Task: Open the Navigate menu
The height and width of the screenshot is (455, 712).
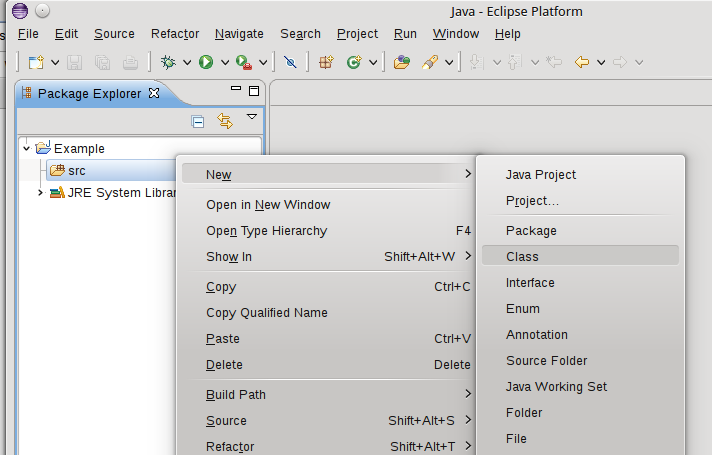Action: 239,34
